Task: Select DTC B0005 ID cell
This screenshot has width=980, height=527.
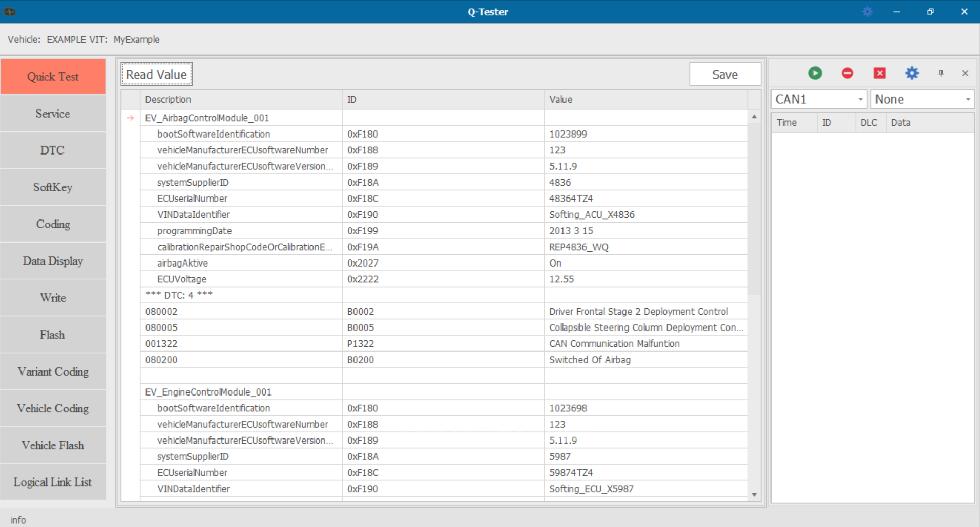Action: coord(444,328)
